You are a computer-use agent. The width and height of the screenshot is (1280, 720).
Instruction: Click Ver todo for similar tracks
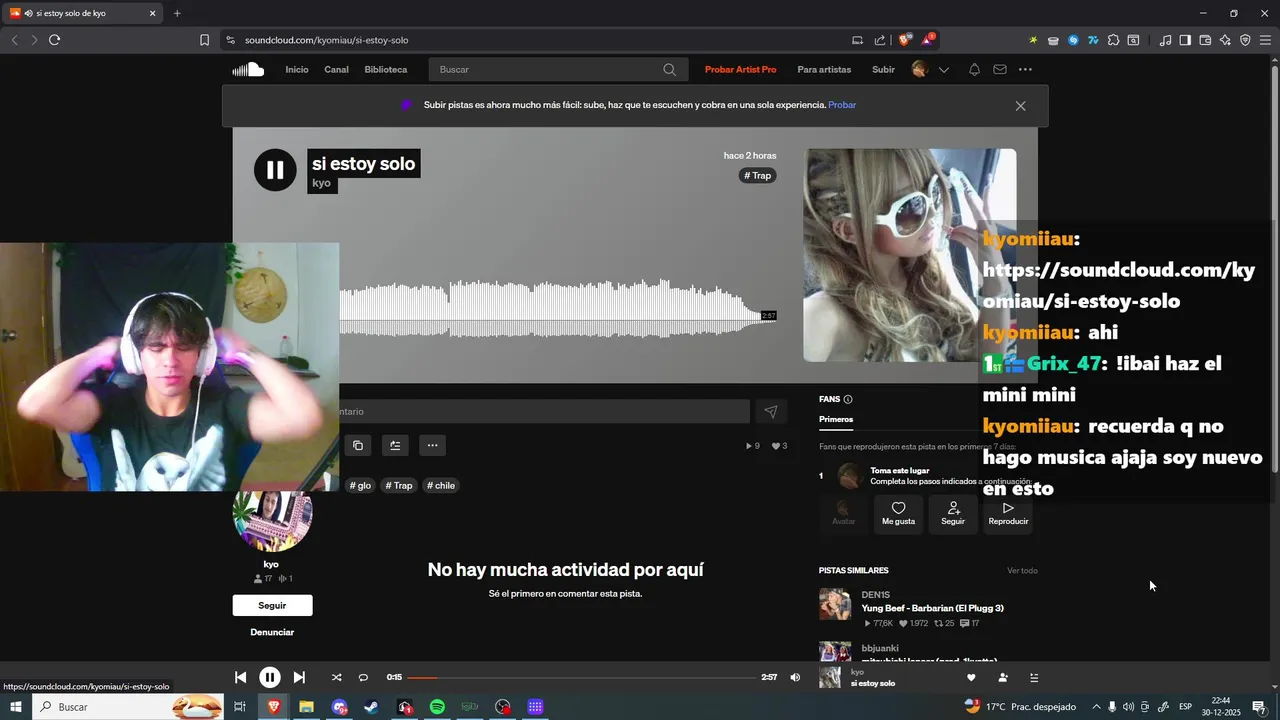tap(1022, 571)
